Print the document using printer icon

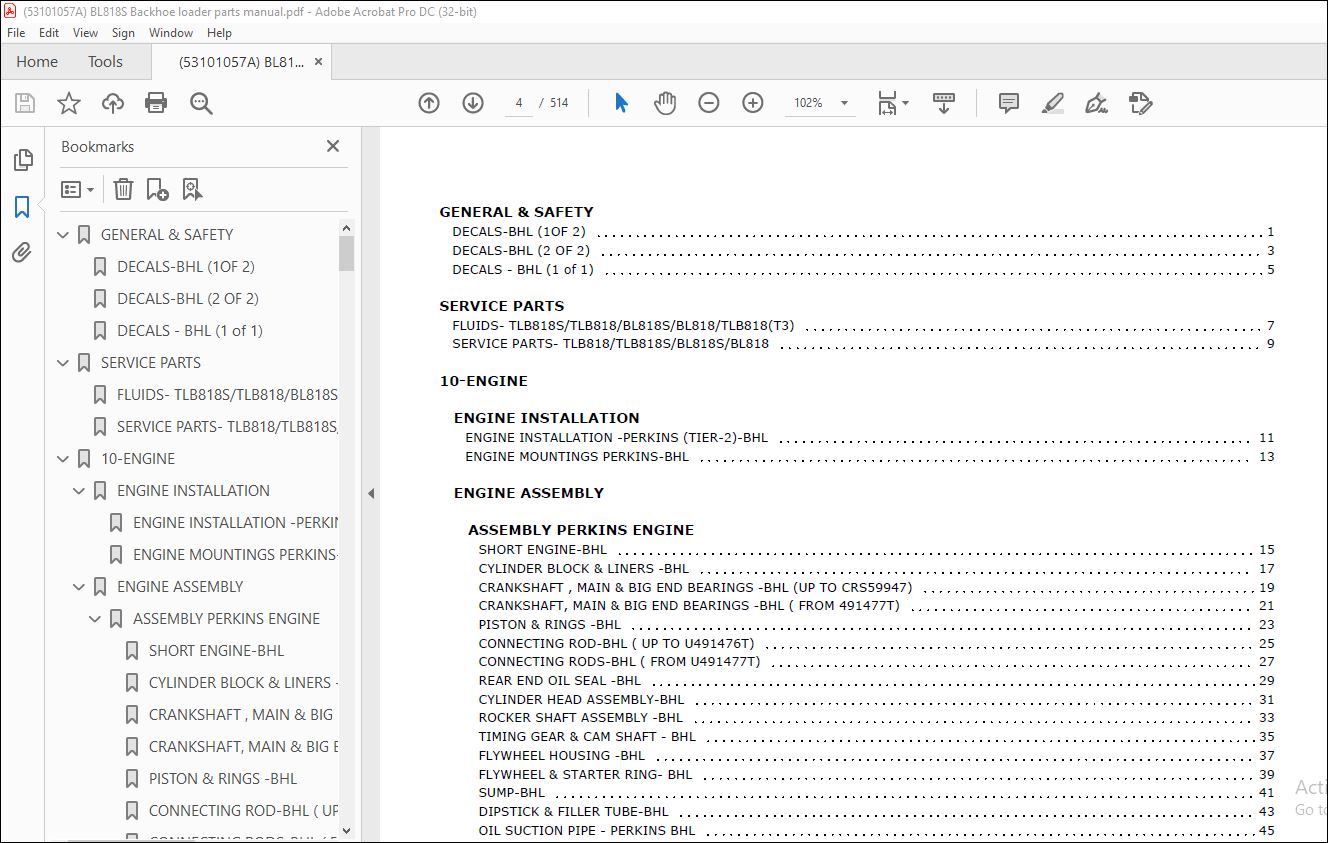156,103
